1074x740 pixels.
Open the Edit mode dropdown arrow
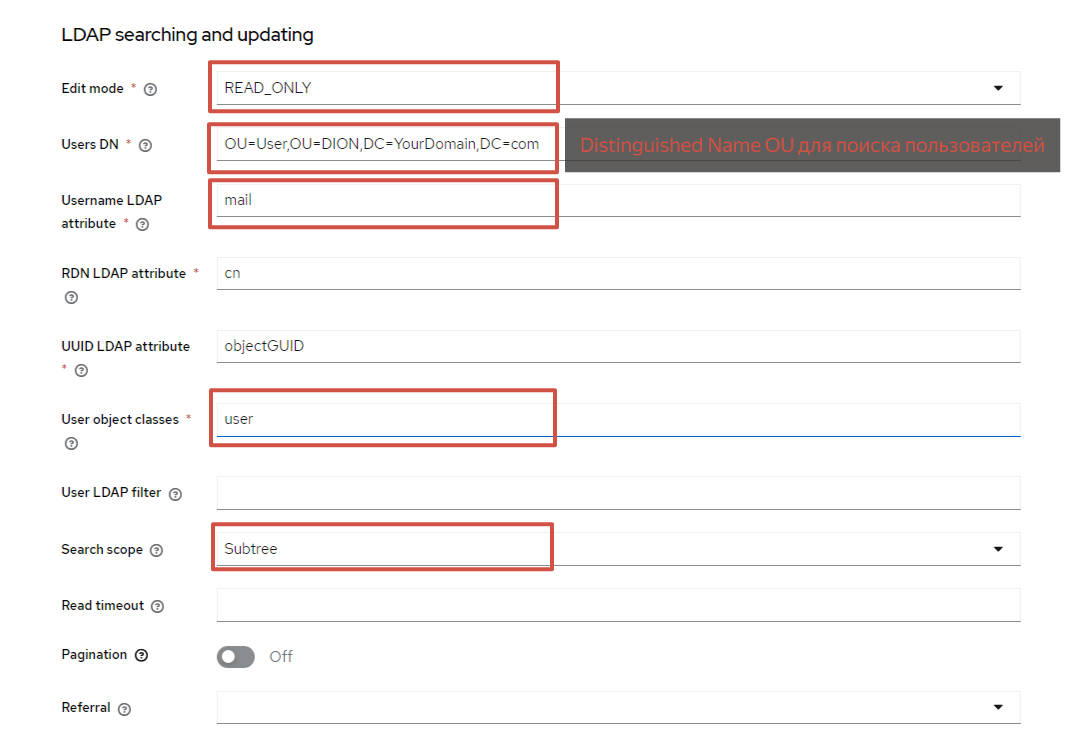pos(998,88)
